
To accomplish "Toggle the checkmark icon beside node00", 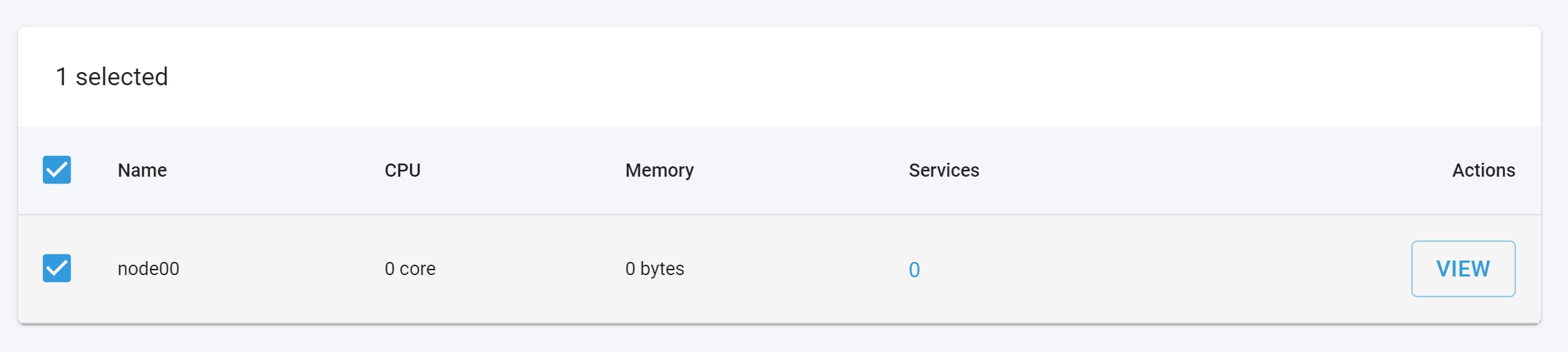I will tap(57, 268).
